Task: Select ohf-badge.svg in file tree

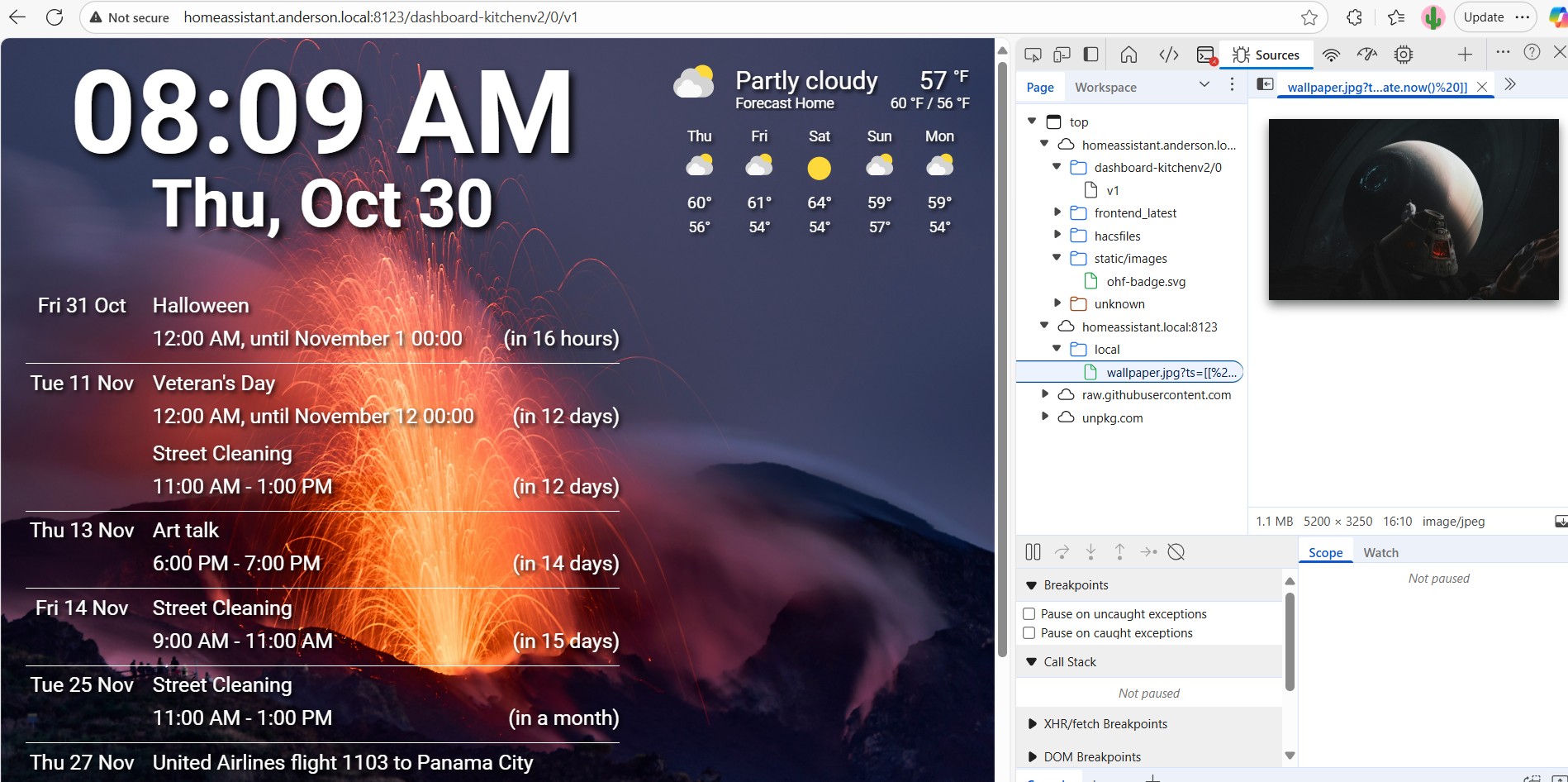Action: (1145, 282)
